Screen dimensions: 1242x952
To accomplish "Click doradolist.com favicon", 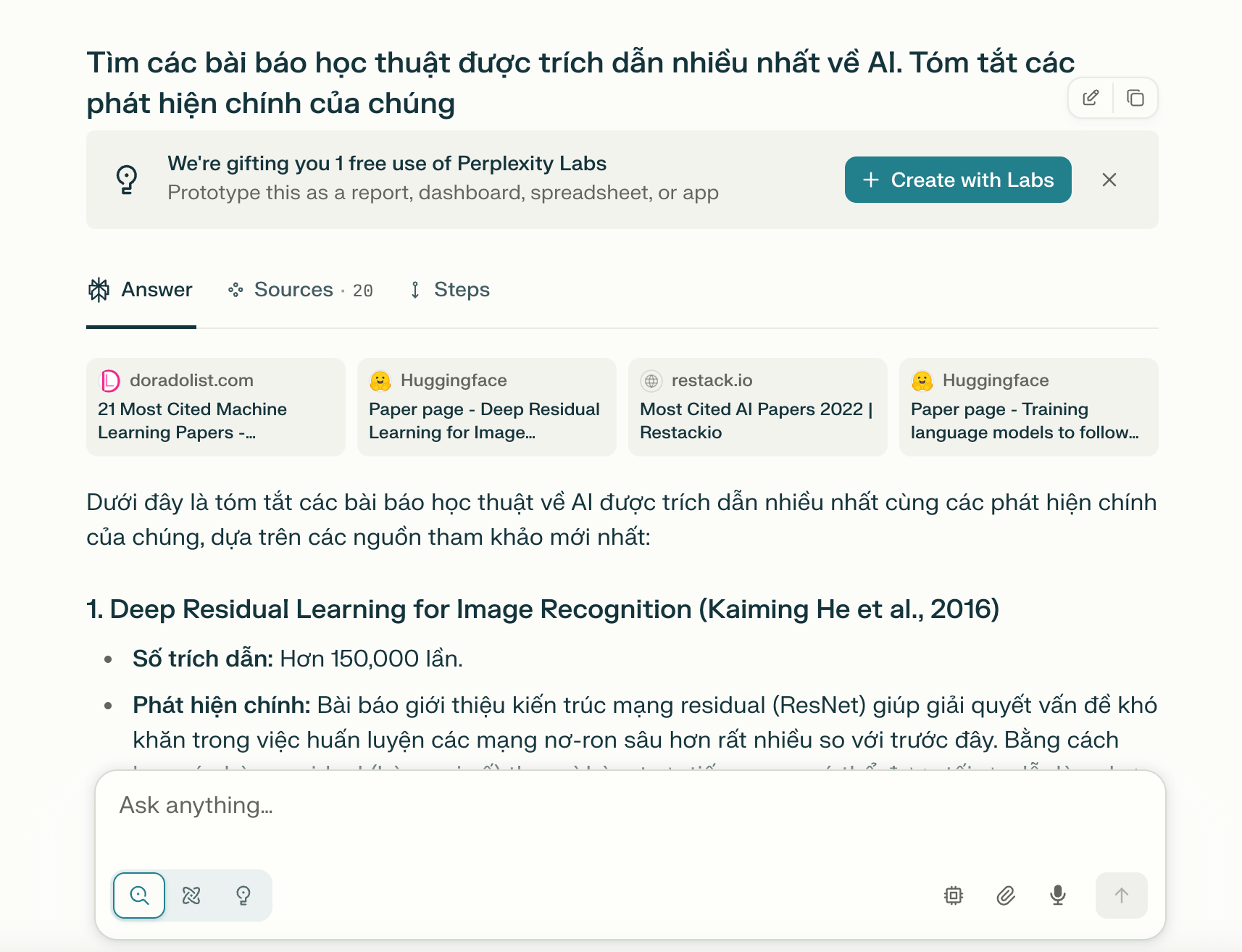I will [x=109, y=380].
